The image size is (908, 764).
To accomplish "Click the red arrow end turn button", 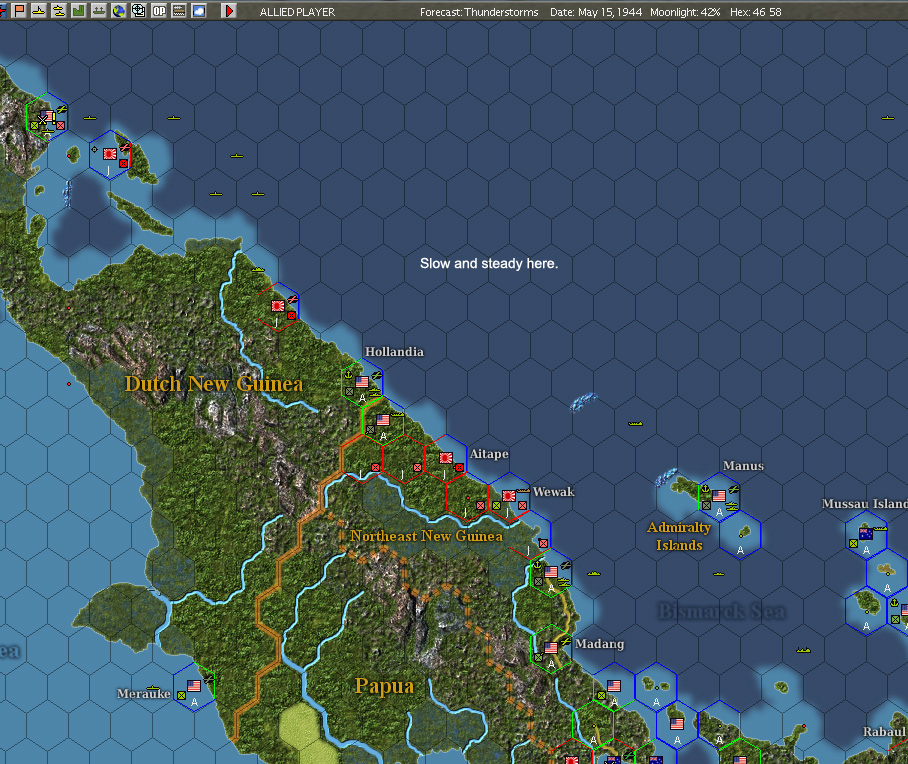I will click(x=229, y=10).
